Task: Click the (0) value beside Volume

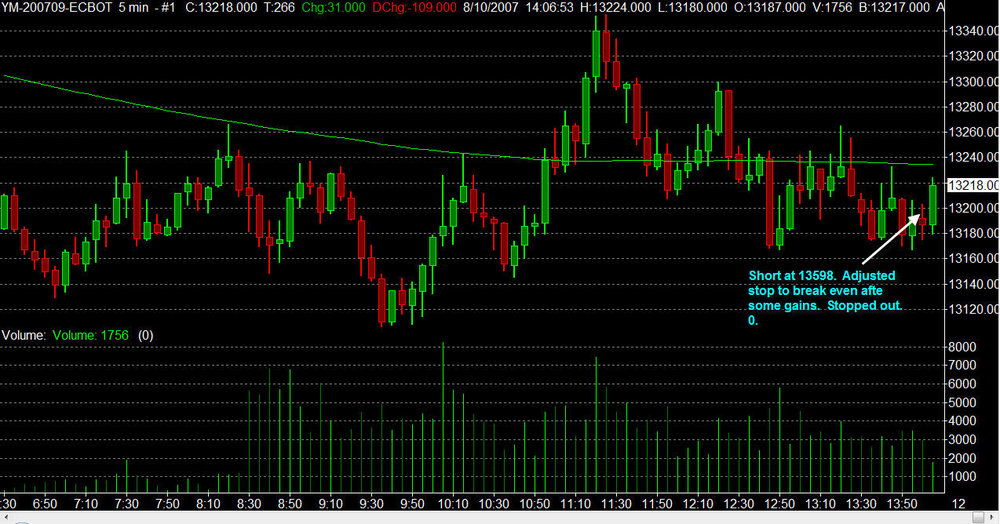Action: tap(145, 335)
